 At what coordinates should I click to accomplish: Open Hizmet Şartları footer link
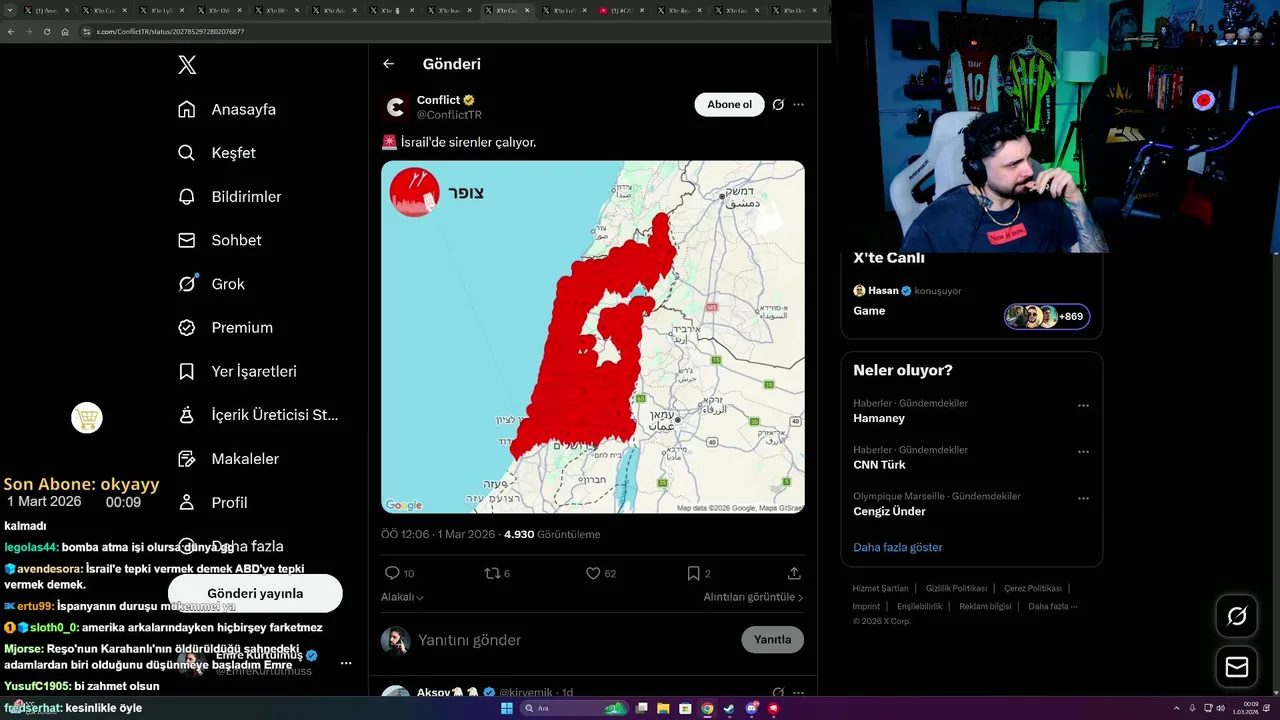[880, 588]
